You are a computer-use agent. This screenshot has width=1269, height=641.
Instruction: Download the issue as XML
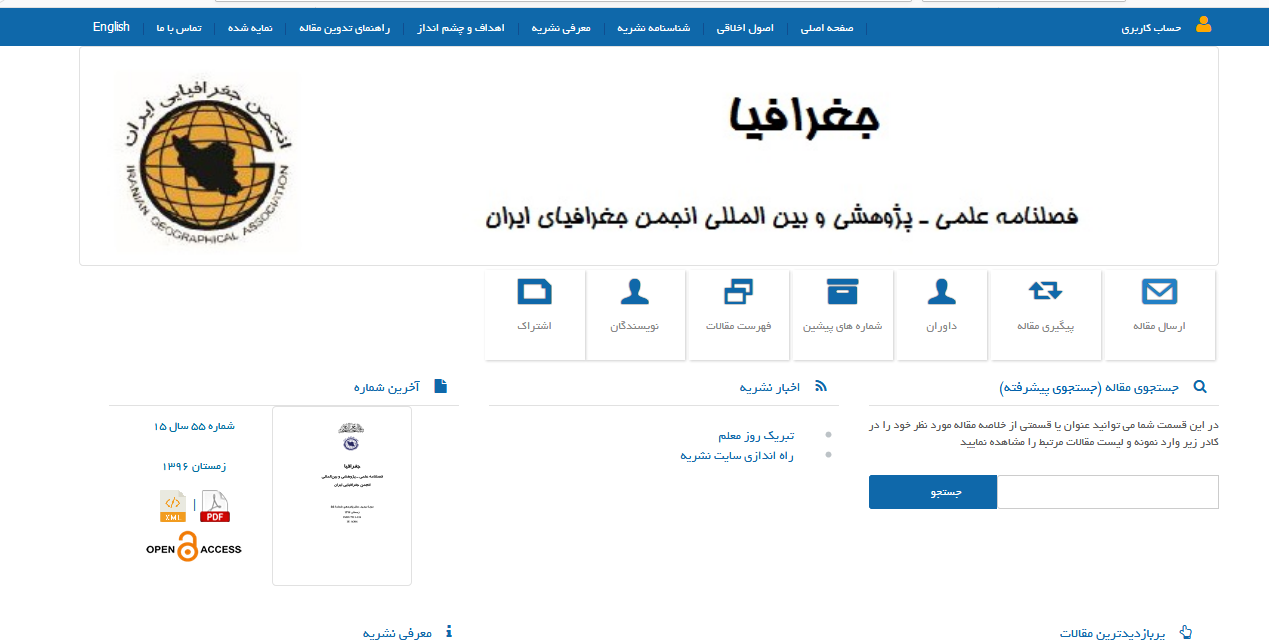[x=173, y=507]
